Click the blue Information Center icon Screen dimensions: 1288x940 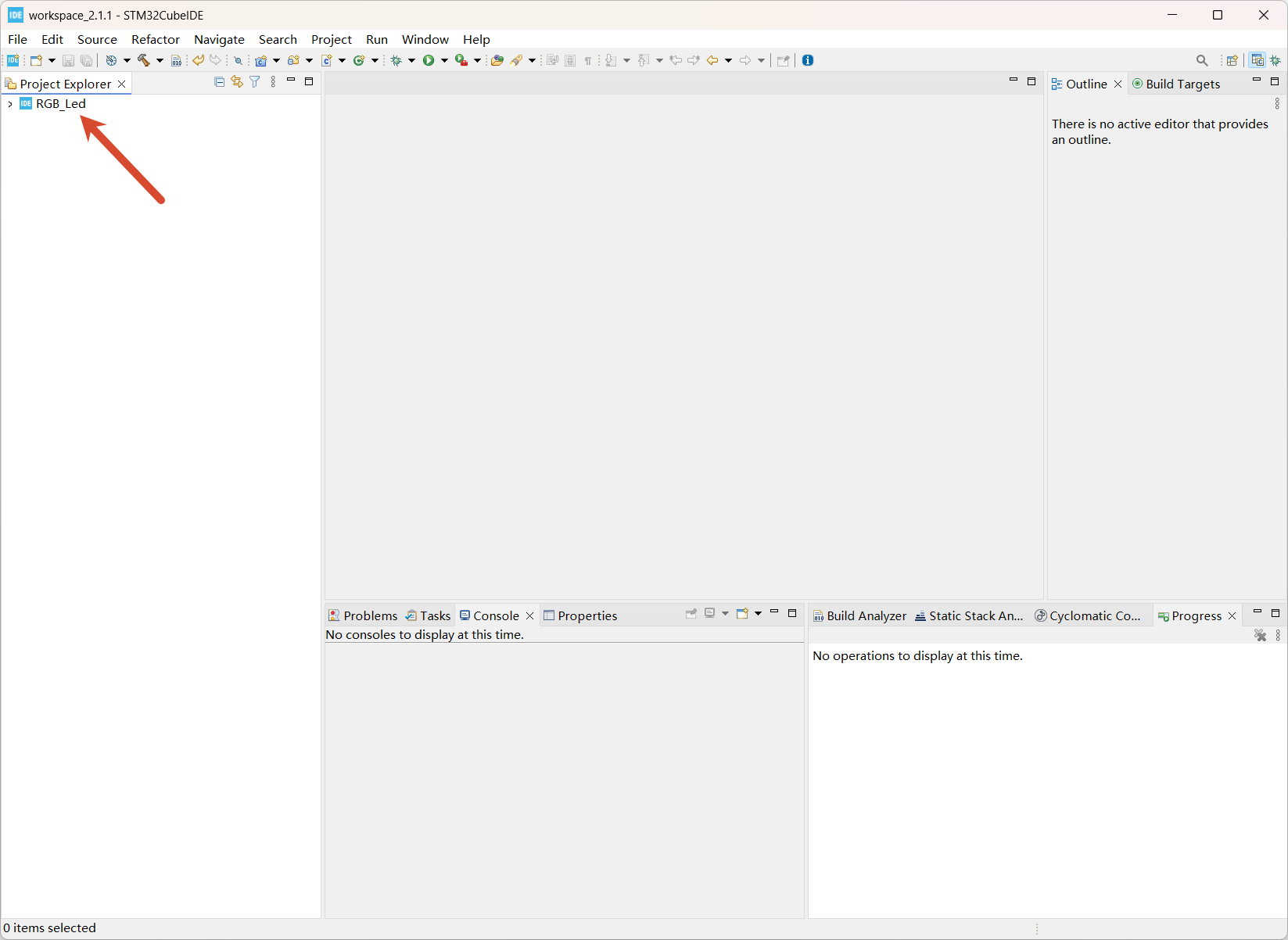(x=808, y=60)
